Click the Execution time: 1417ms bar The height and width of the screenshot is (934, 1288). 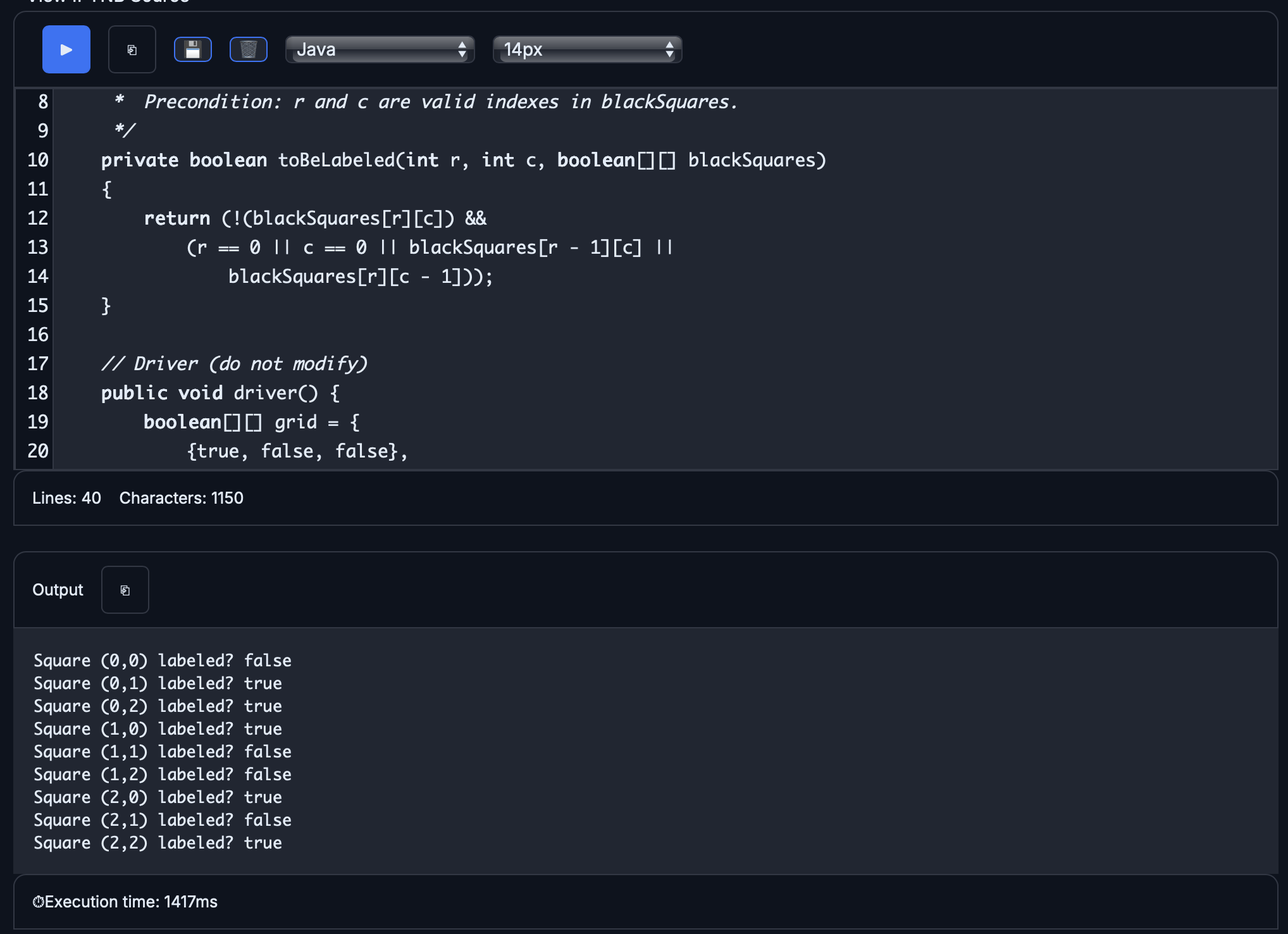pyautogui.click(x=127, y=901)
